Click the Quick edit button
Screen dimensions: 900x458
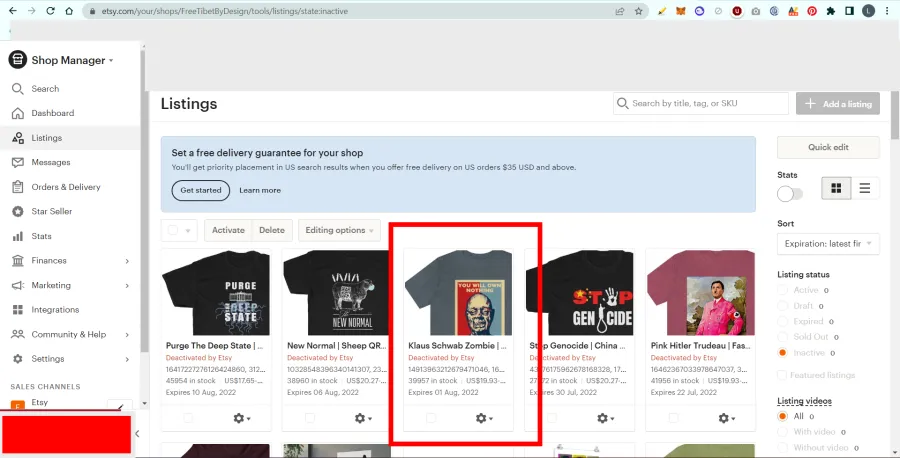click(828, 147)
